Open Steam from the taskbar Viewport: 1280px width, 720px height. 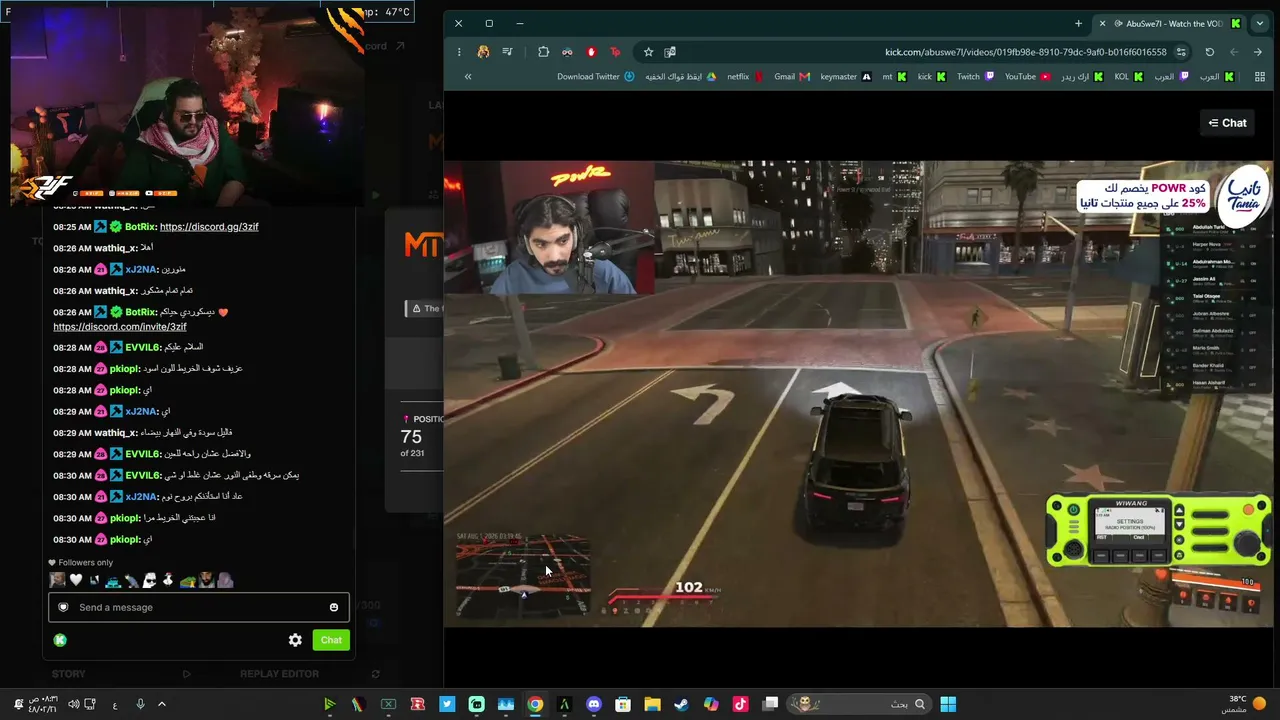681,704
